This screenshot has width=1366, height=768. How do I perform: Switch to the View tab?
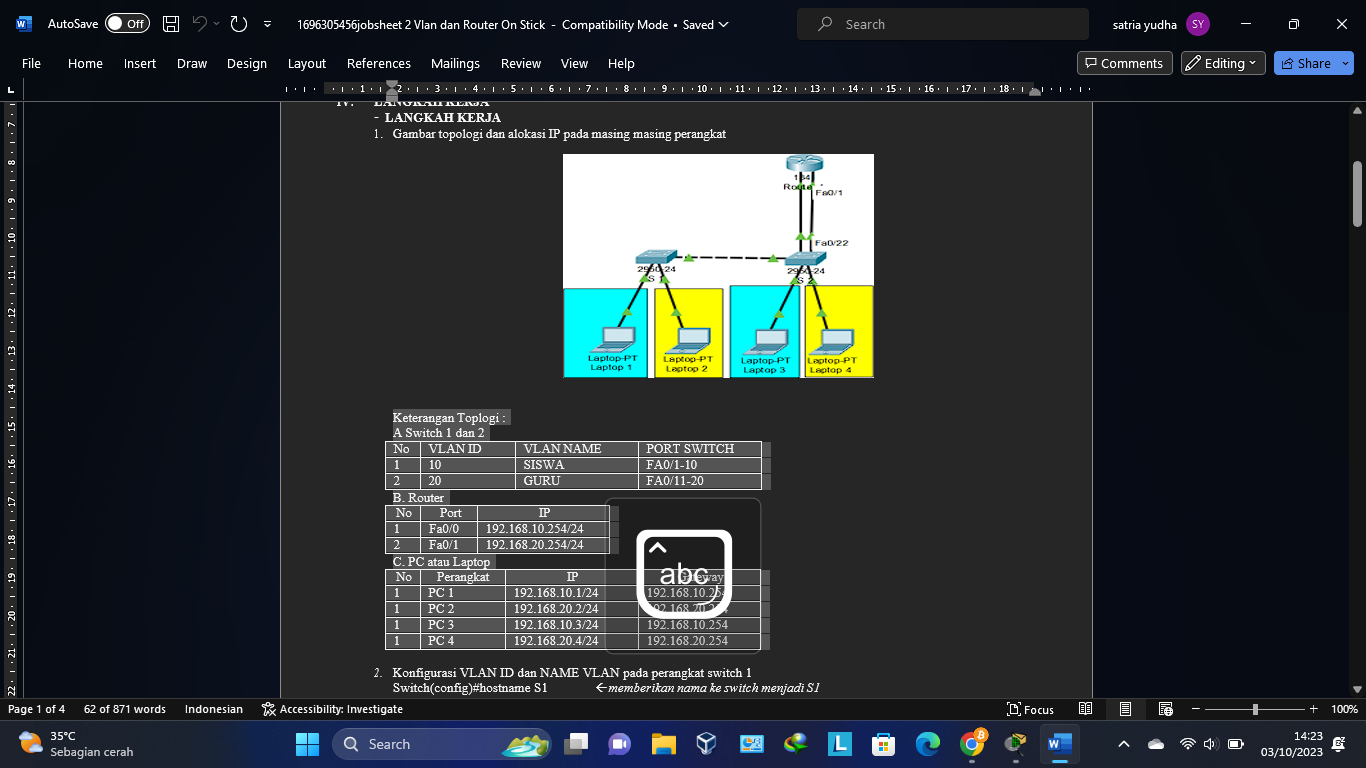click(574, 63)
